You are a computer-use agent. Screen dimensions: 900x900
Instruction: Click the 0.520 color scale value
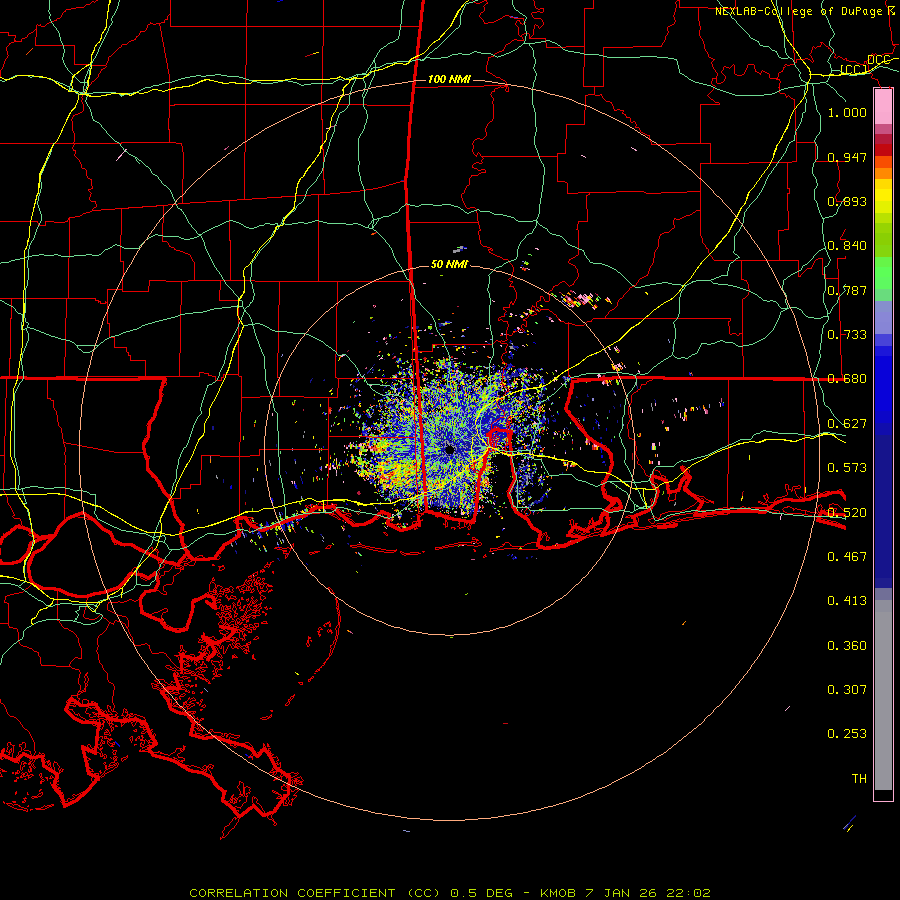click(847, 512)
